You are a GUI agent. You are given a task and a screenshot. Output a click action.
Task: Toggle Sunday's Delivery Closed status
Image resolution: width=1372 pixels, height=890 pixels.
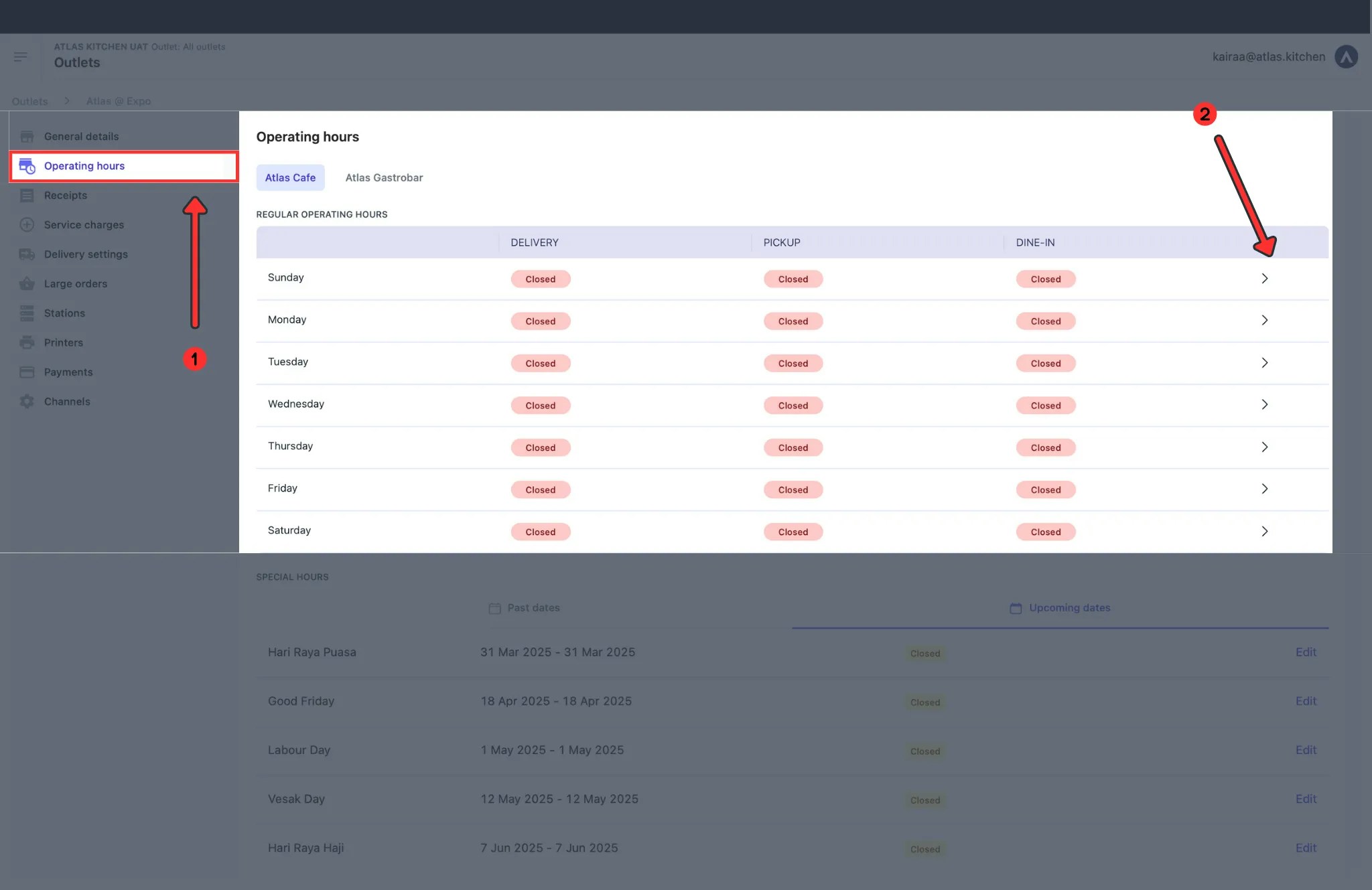[540, 279]
